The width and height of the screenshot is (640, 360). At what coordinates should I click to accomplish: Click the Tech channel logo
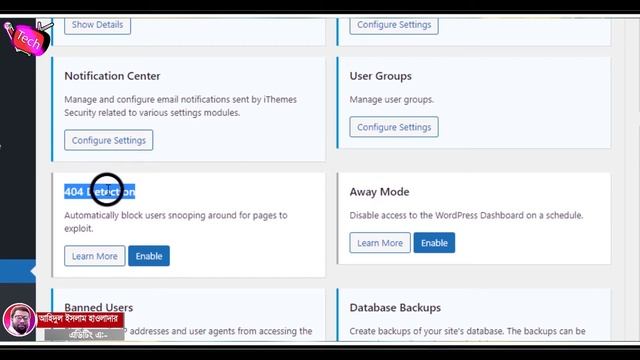pos(28,39)
